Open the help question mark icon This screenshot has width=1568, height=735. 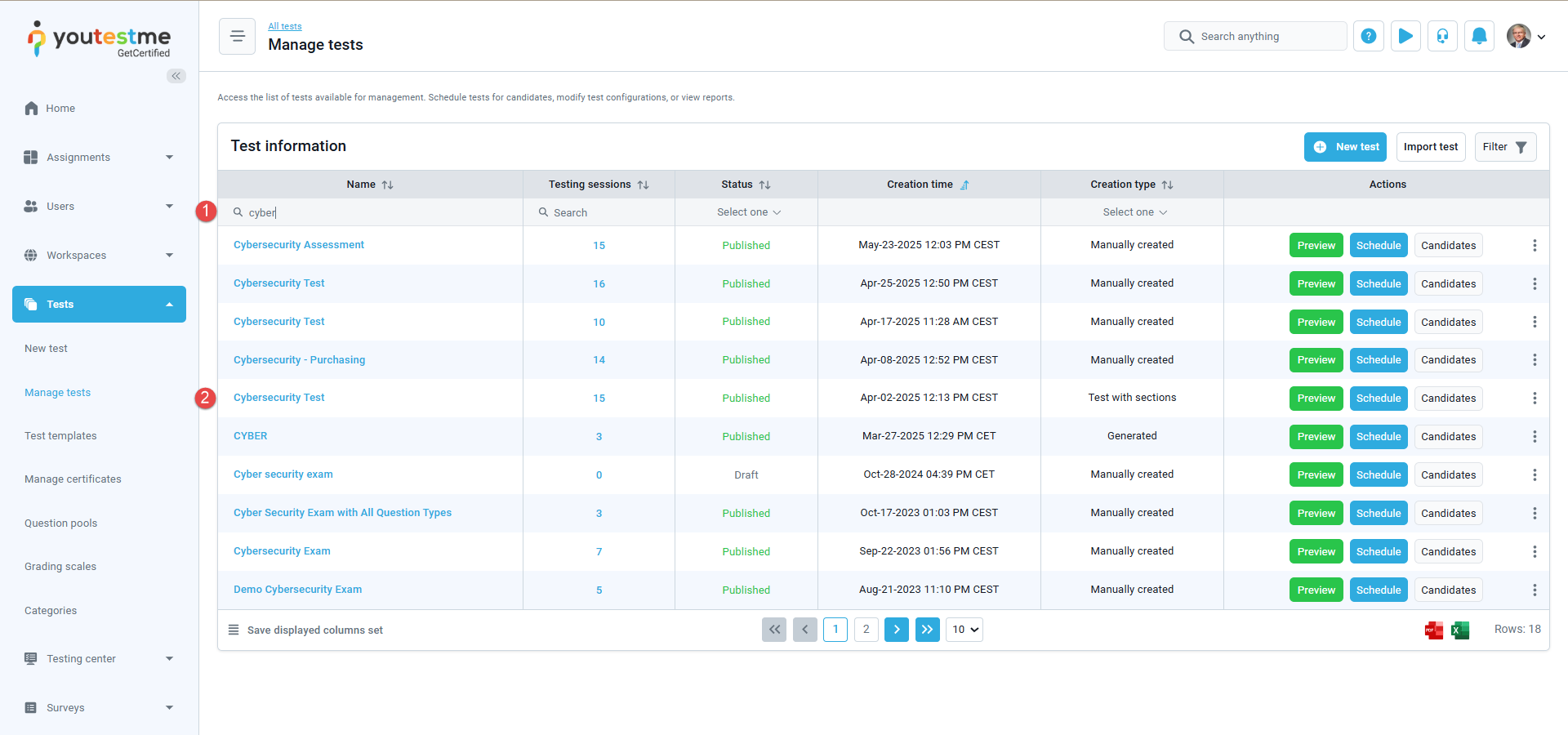coord(1369,36)
